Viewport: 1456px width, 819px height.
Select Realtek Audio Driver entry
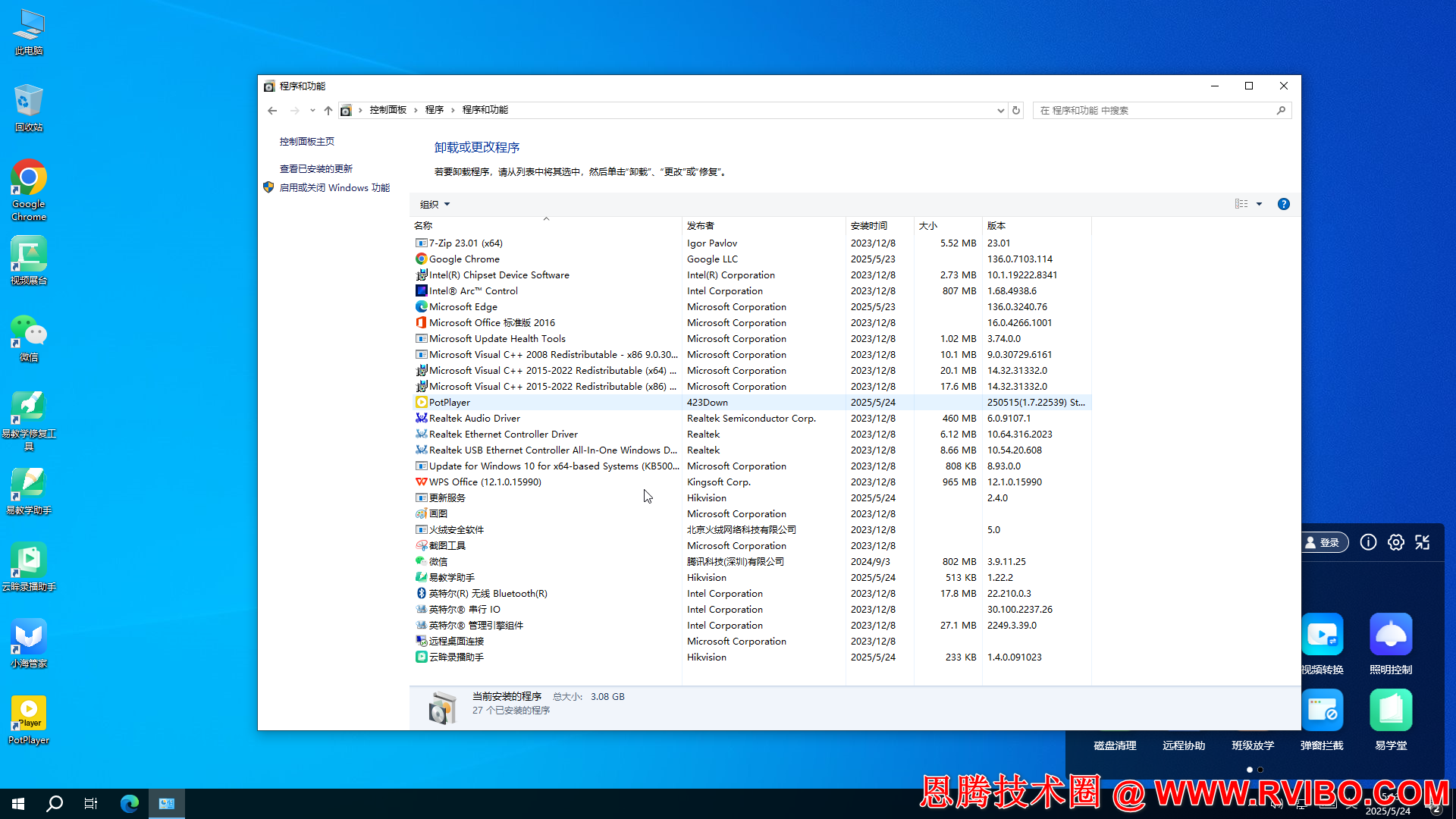pos(751,419)
